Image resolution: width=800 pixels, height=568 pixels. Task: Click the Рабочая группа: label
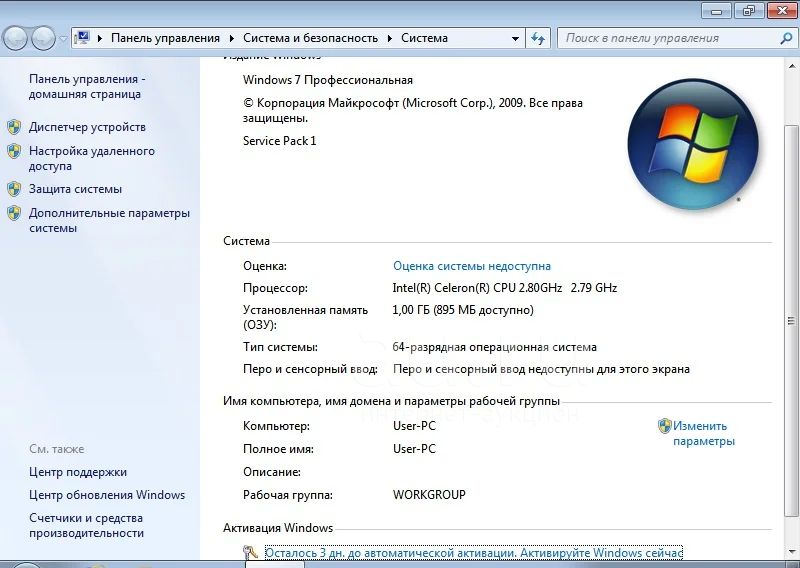[288, 495]
